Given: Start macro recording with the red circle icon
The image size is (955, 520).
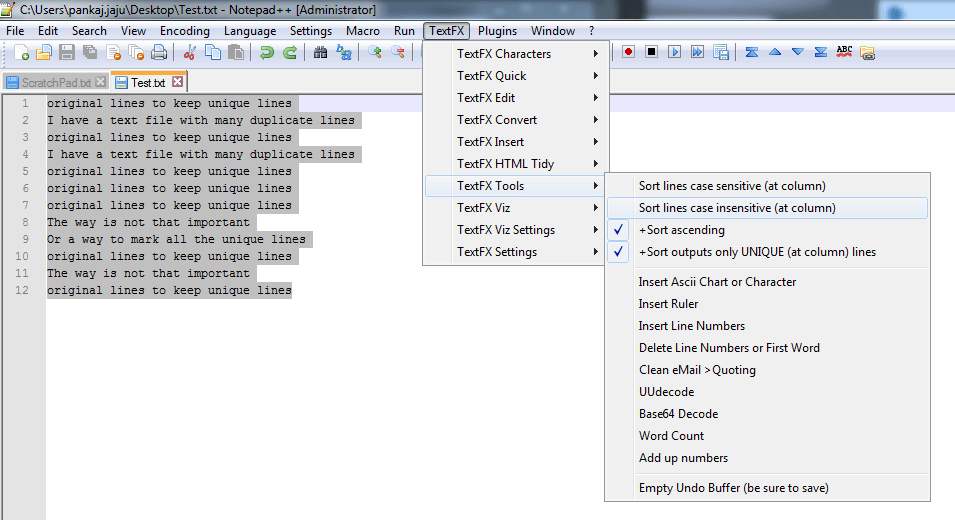Looking at the screenshot, I should 629,53.
